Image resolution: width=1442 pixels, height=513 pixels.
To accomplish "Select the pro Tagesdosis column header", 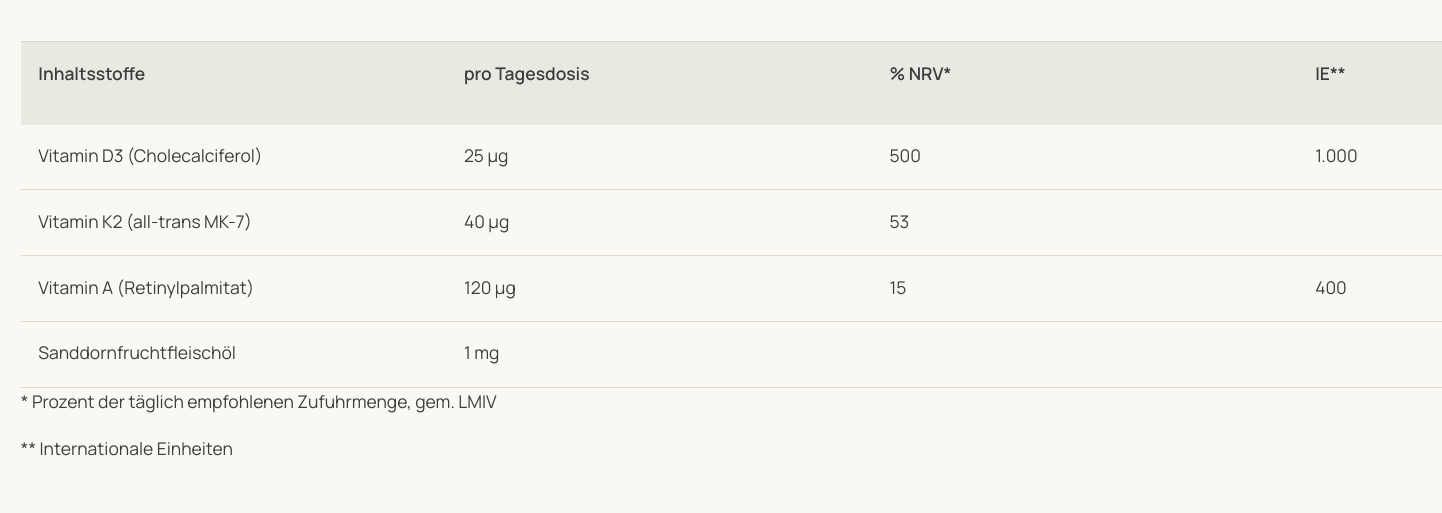I will point(526,74).
